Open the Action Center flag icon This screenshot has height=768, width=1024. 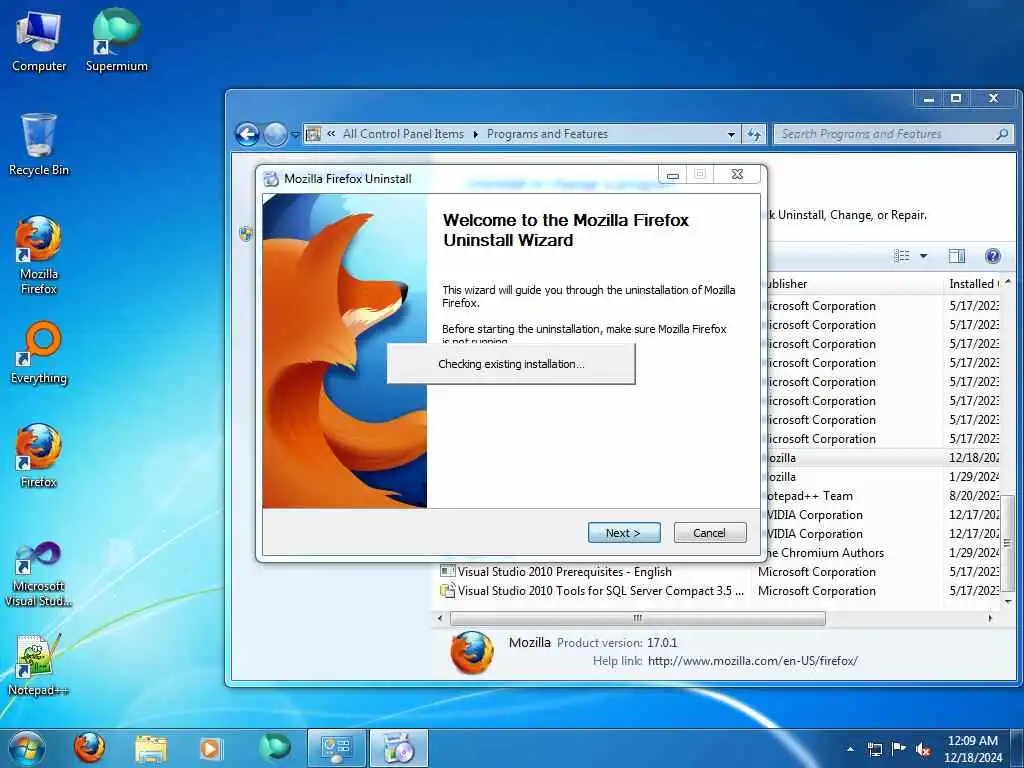[899, 749]
